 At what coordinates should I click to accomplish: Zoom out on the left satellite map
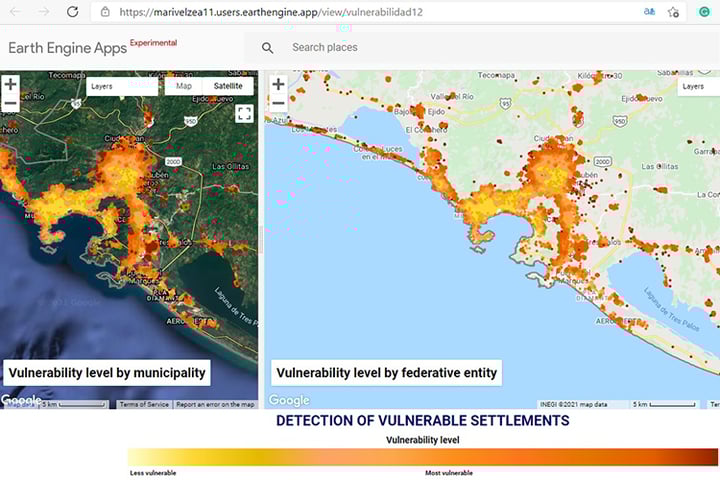tap(11, 103)
